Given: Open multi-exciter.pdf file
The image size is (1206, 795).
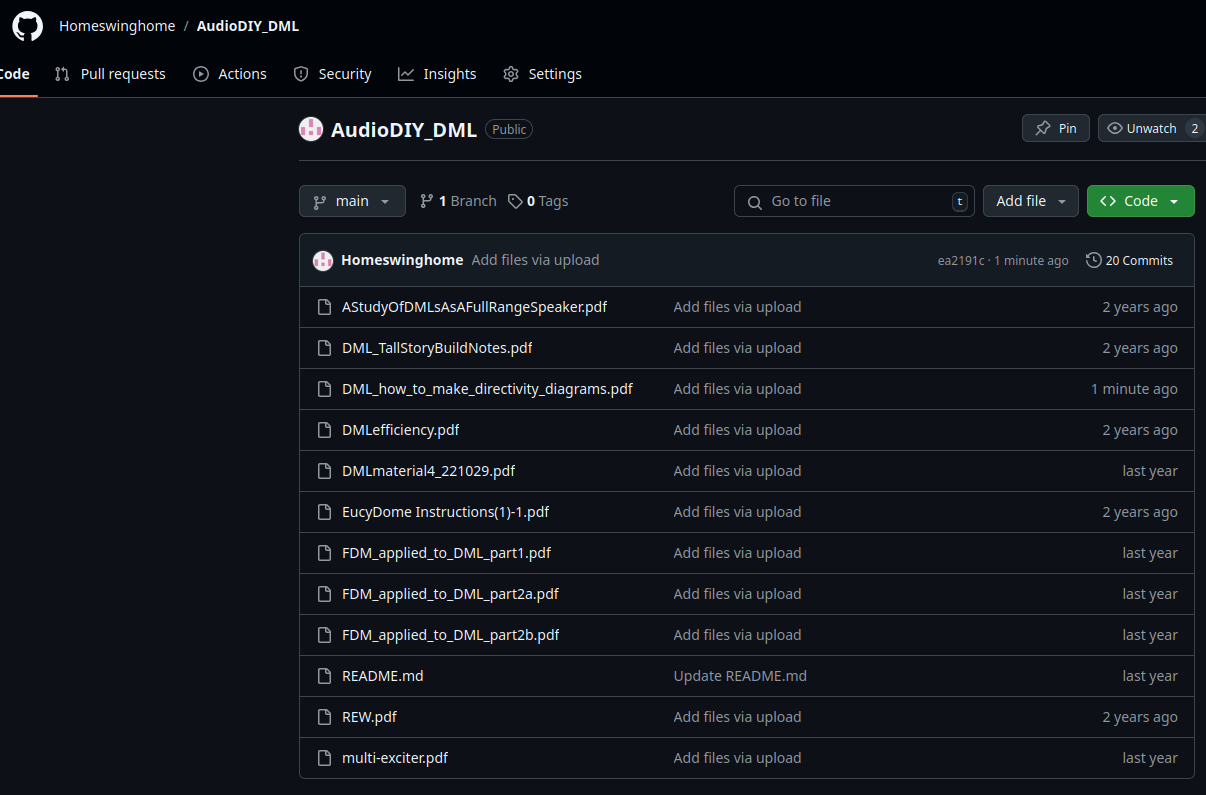Looking at the screenshot, I should (x=394, y=758).
